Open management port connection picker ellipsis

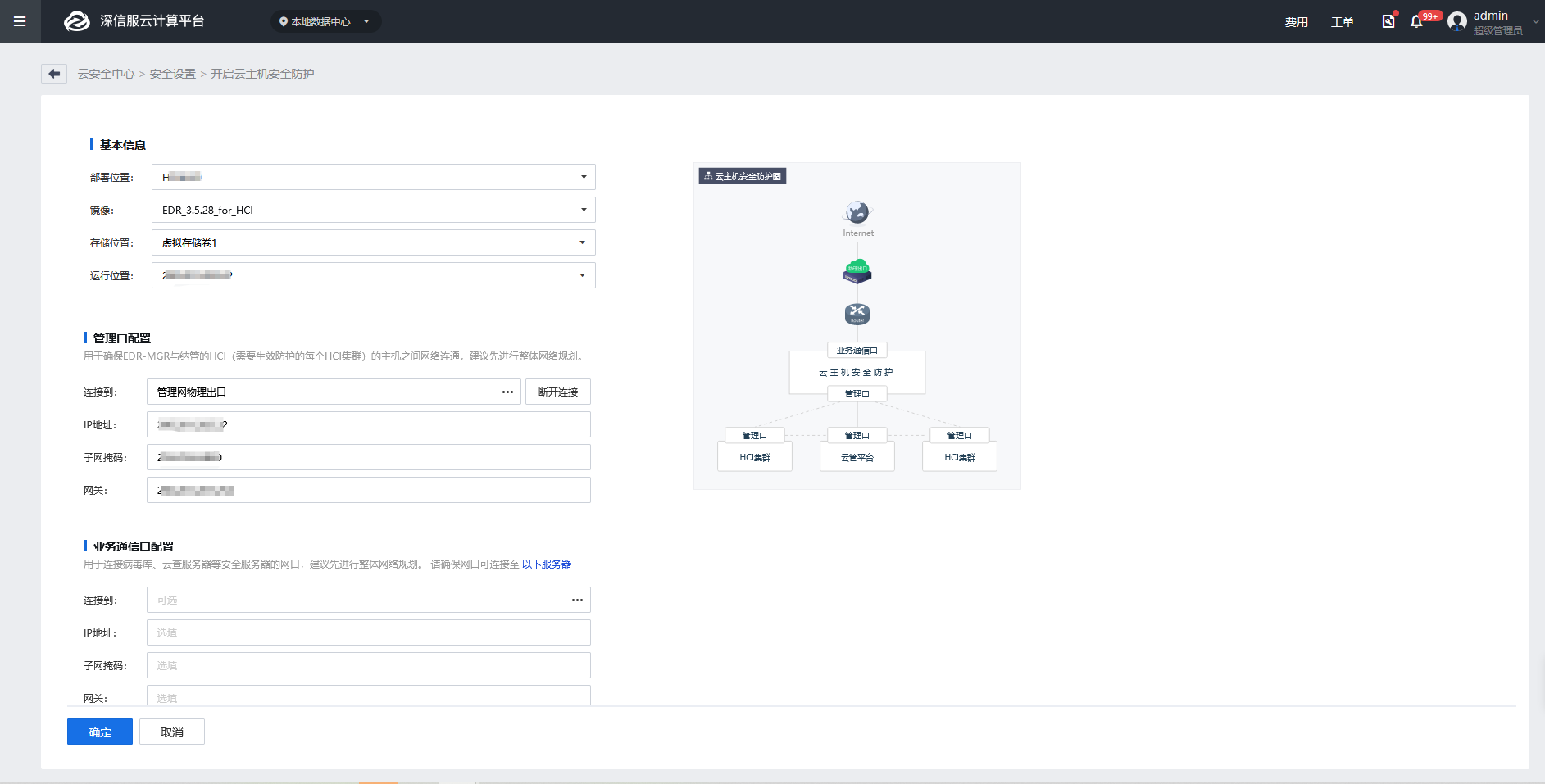507,392
